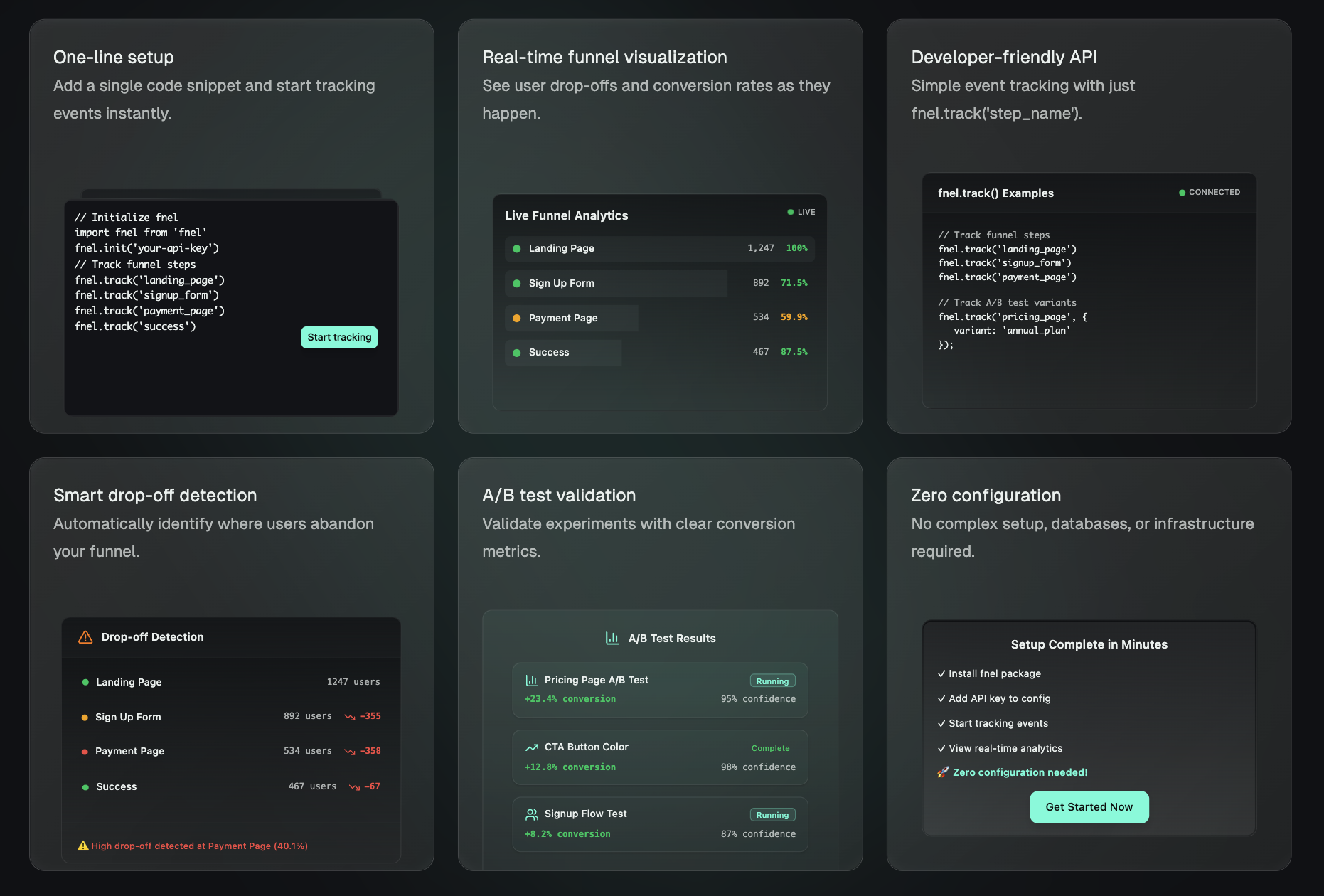Screen dimensions: 1324x896
Task: Click the Add API key to config checkmark
Action: click(941, 699)
